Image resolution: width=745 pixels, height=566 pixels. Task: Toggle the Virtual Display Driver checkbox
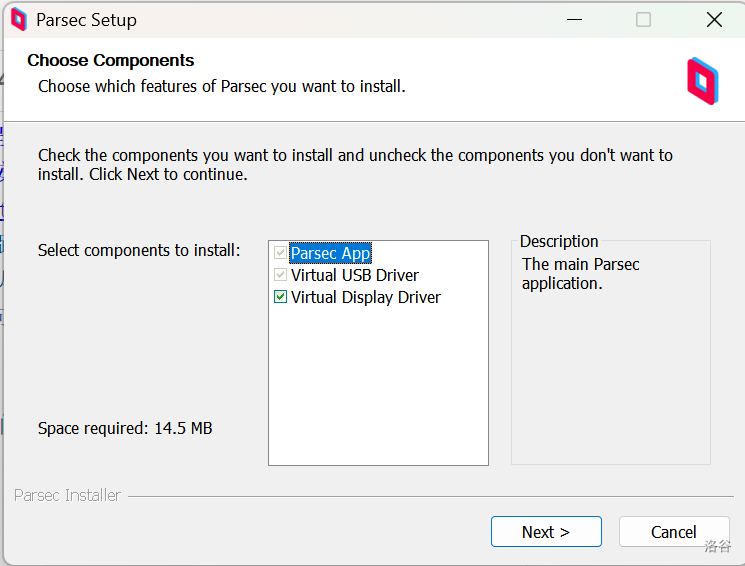(281, 297)
